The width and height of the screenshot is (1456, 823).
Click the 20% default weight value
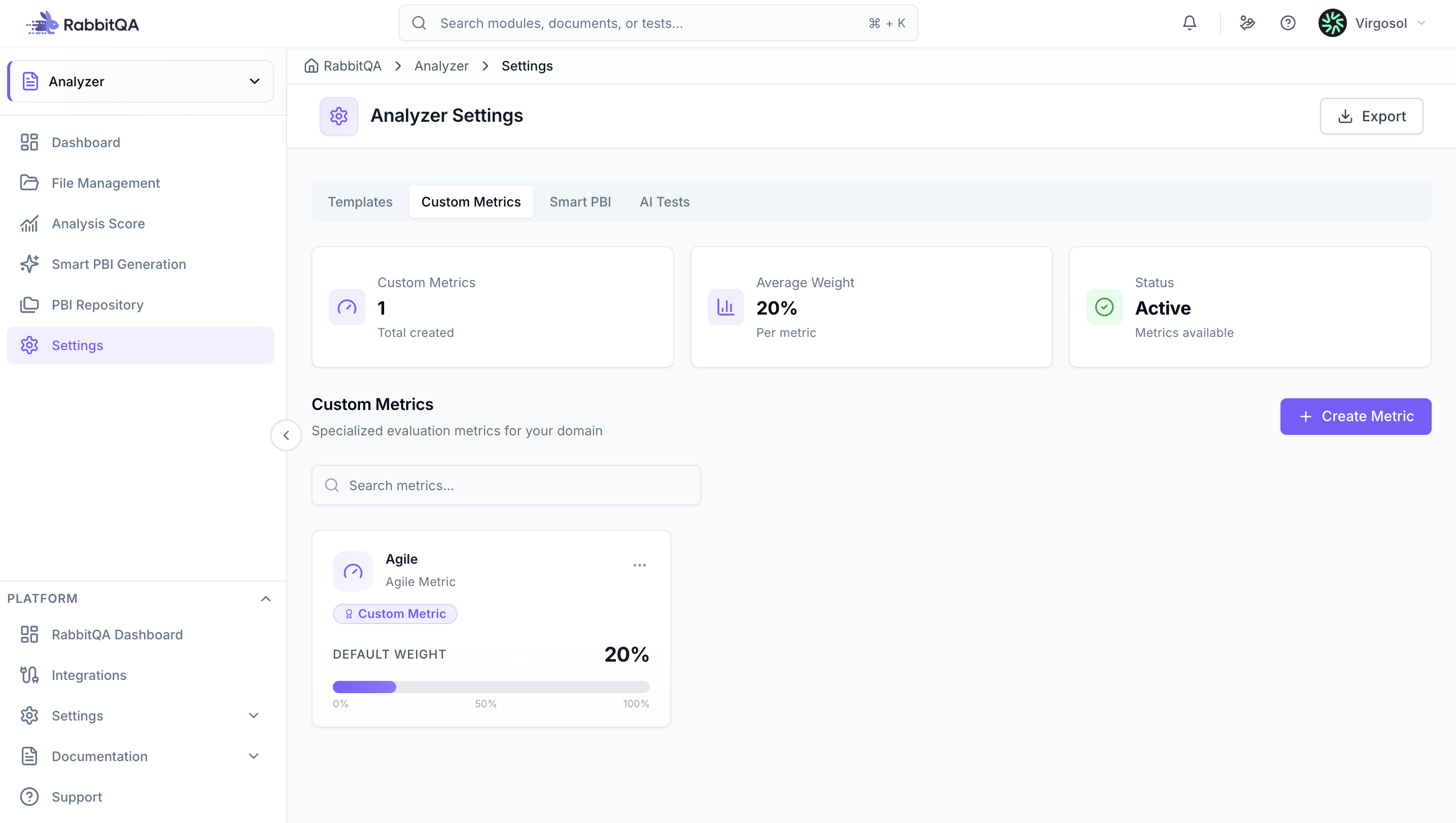(x=627, y=655)
